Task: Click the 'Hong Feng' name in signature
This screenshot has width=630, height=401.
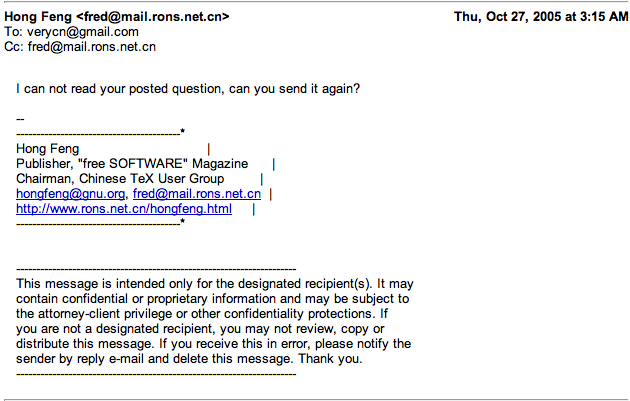Action: (47, 149)
